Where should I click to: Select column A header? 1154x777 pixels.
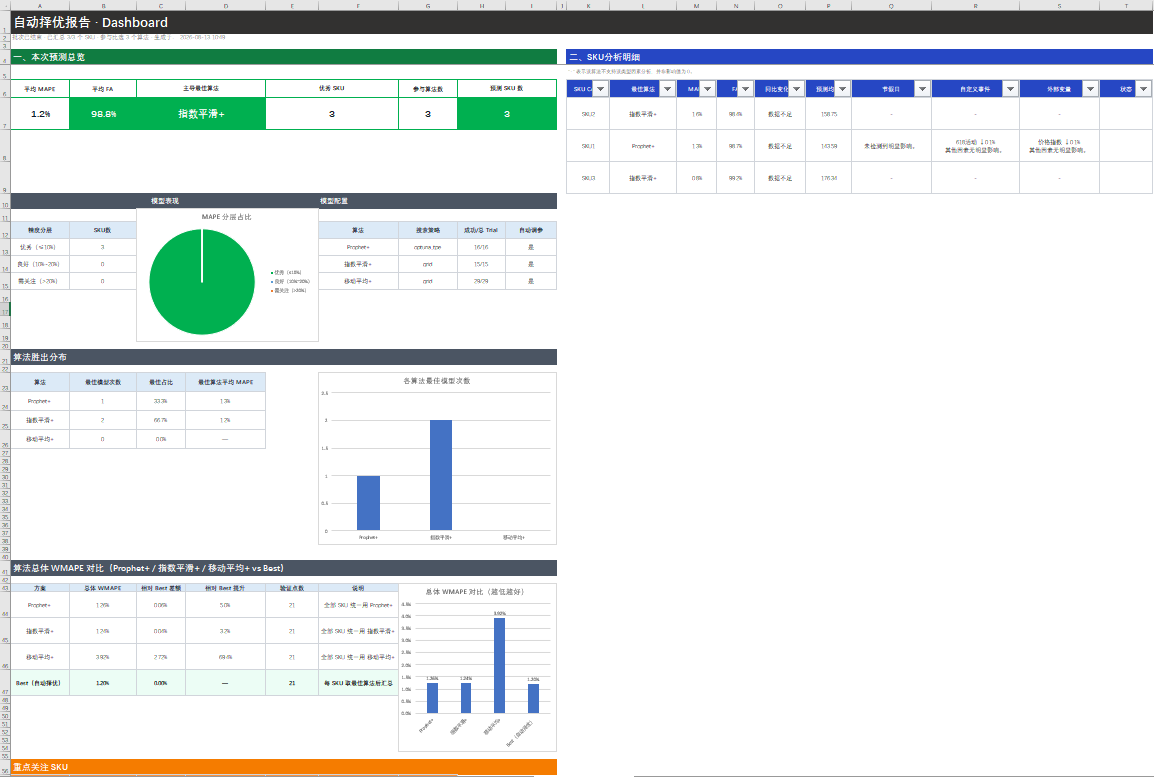tap(40, 5)
